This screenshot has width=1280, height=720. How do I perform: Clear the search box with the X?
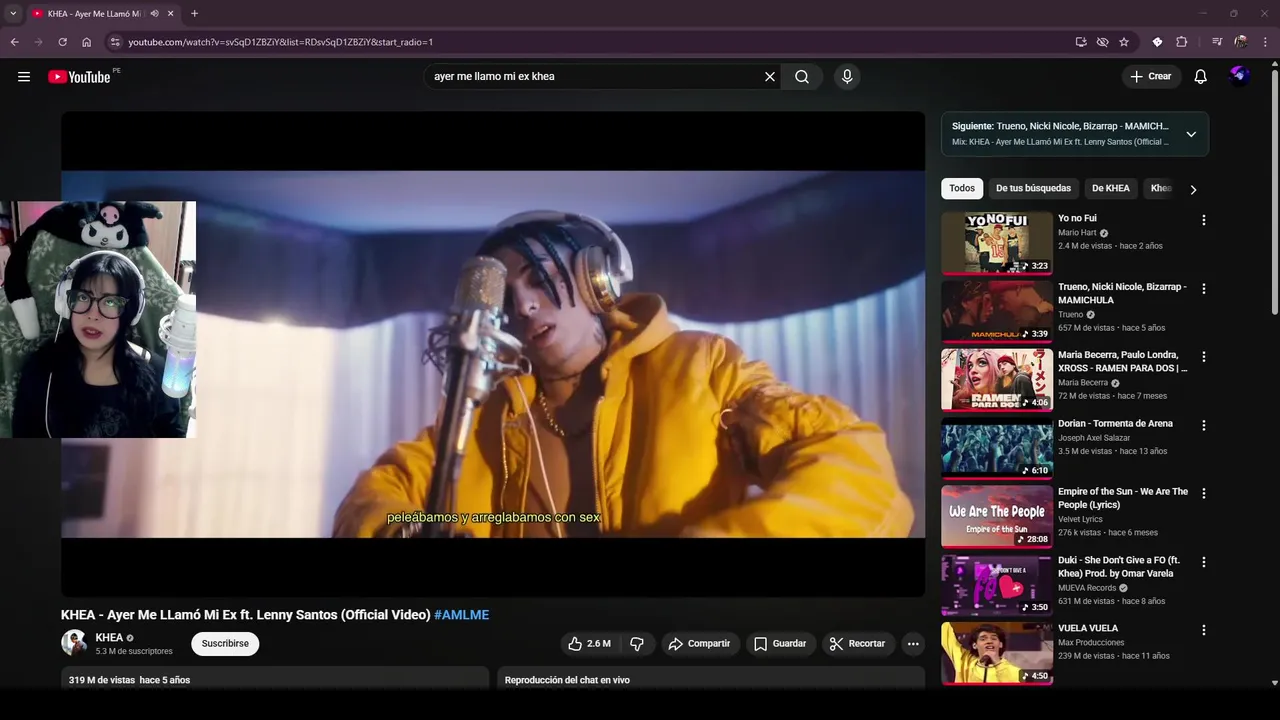point(770,77)
